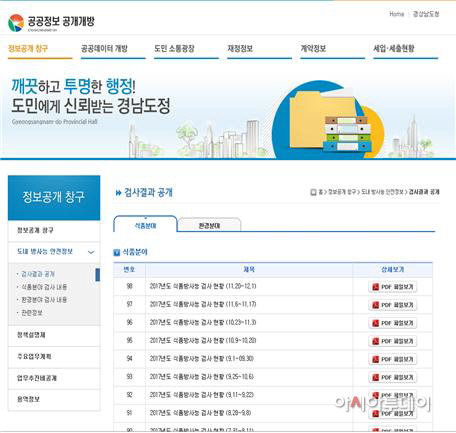The width and height of the screenshot is (456, 433).
Task: Click the 번호 column header
Action: coord(129,269)
